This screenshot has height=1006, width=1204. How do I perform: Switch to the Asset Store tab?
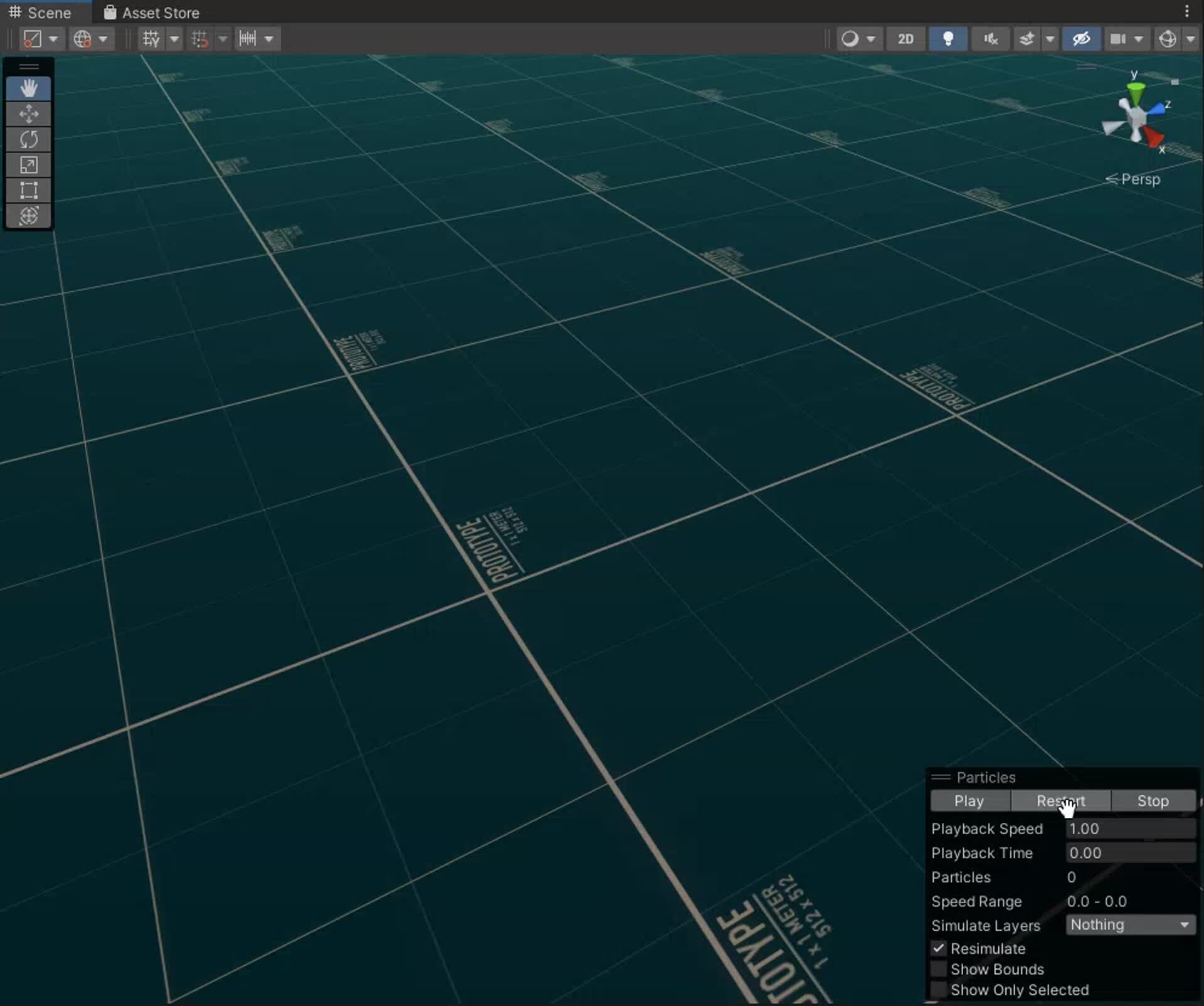pyautogui.click(x=150, y=12)
